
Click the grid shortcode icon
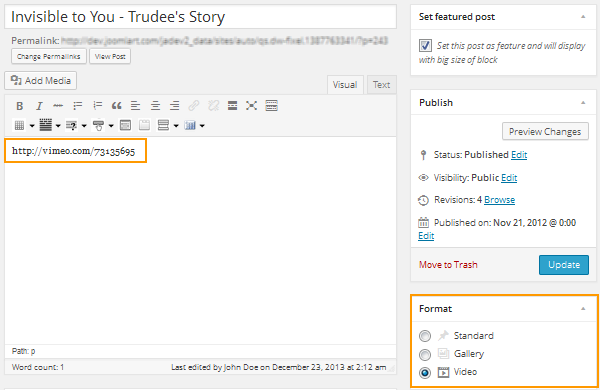click(20, 125)
